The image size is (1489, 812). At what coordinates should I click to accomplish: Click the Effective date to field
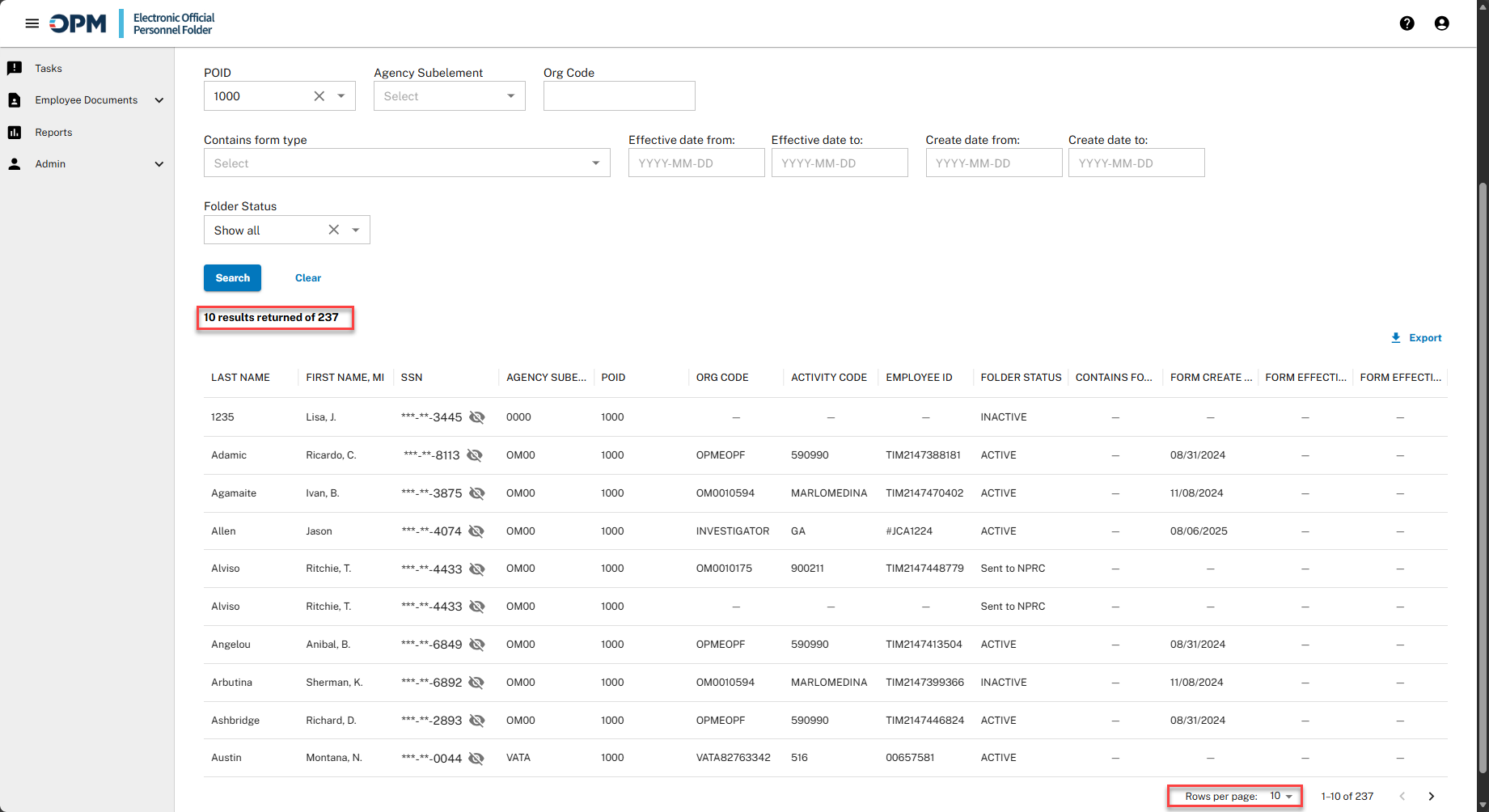pos(840,163)
